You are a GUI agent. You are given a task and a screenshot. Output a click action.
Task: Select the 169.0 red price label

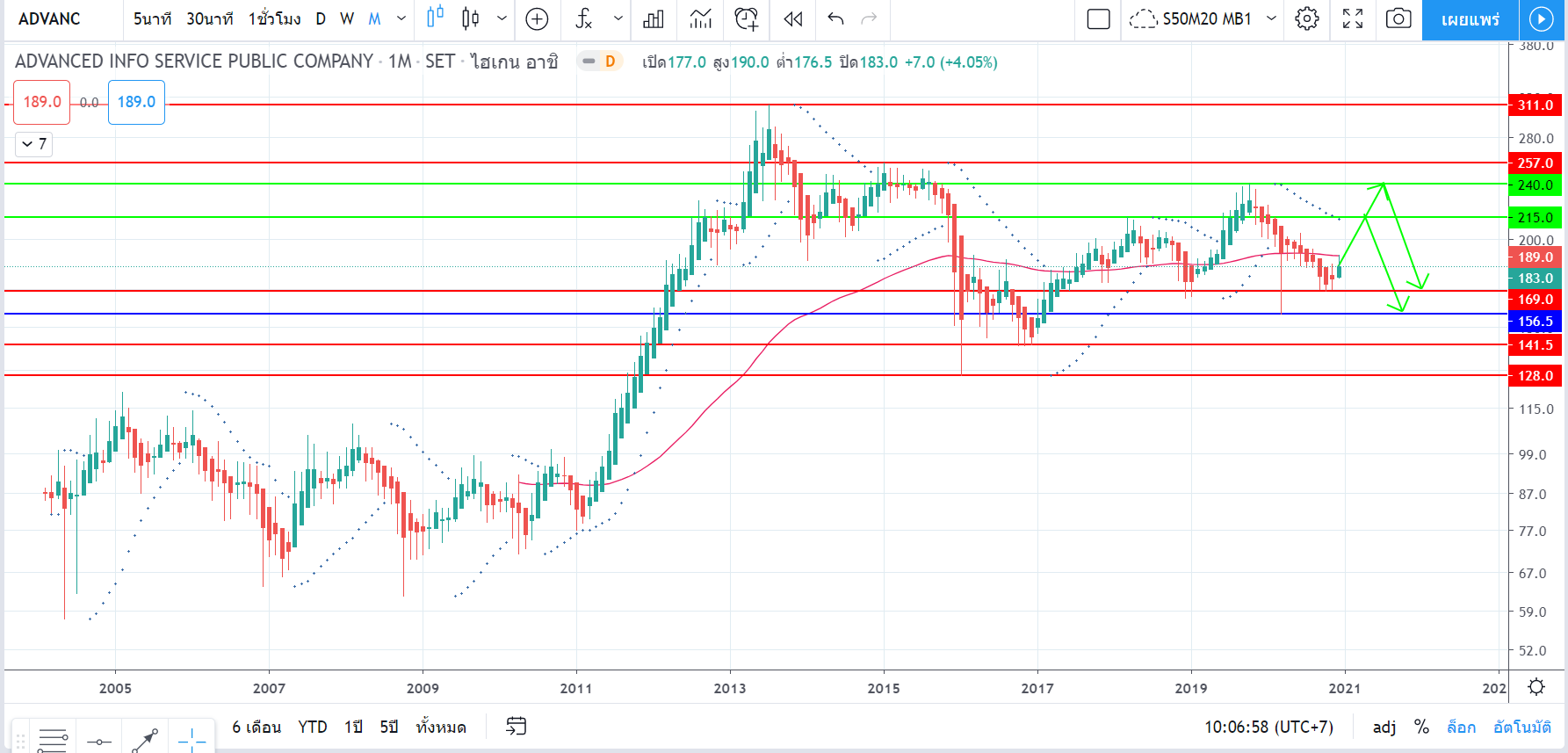(x=1535, y=300)
